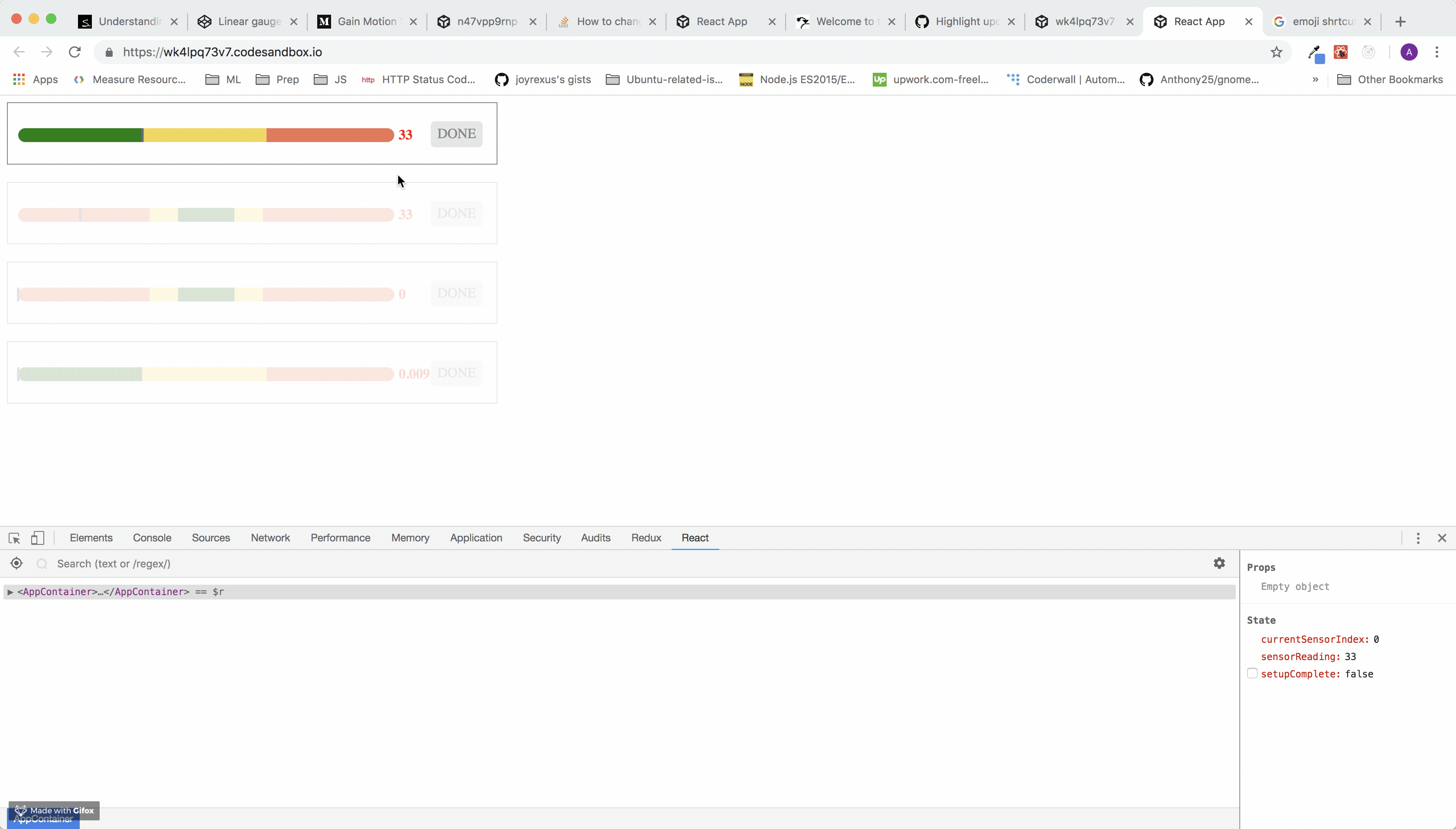
Task: Click the purple profile avatar
Action: click(1409, 52)
